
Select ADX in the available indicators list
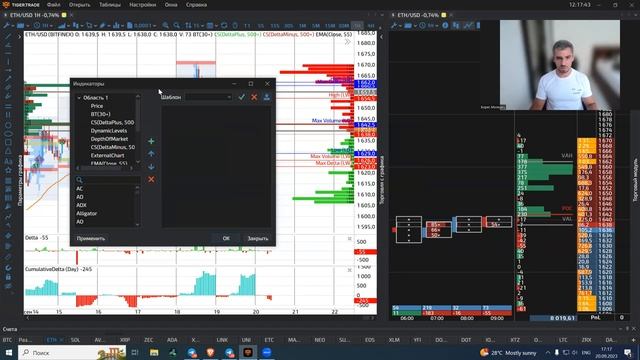81,205
